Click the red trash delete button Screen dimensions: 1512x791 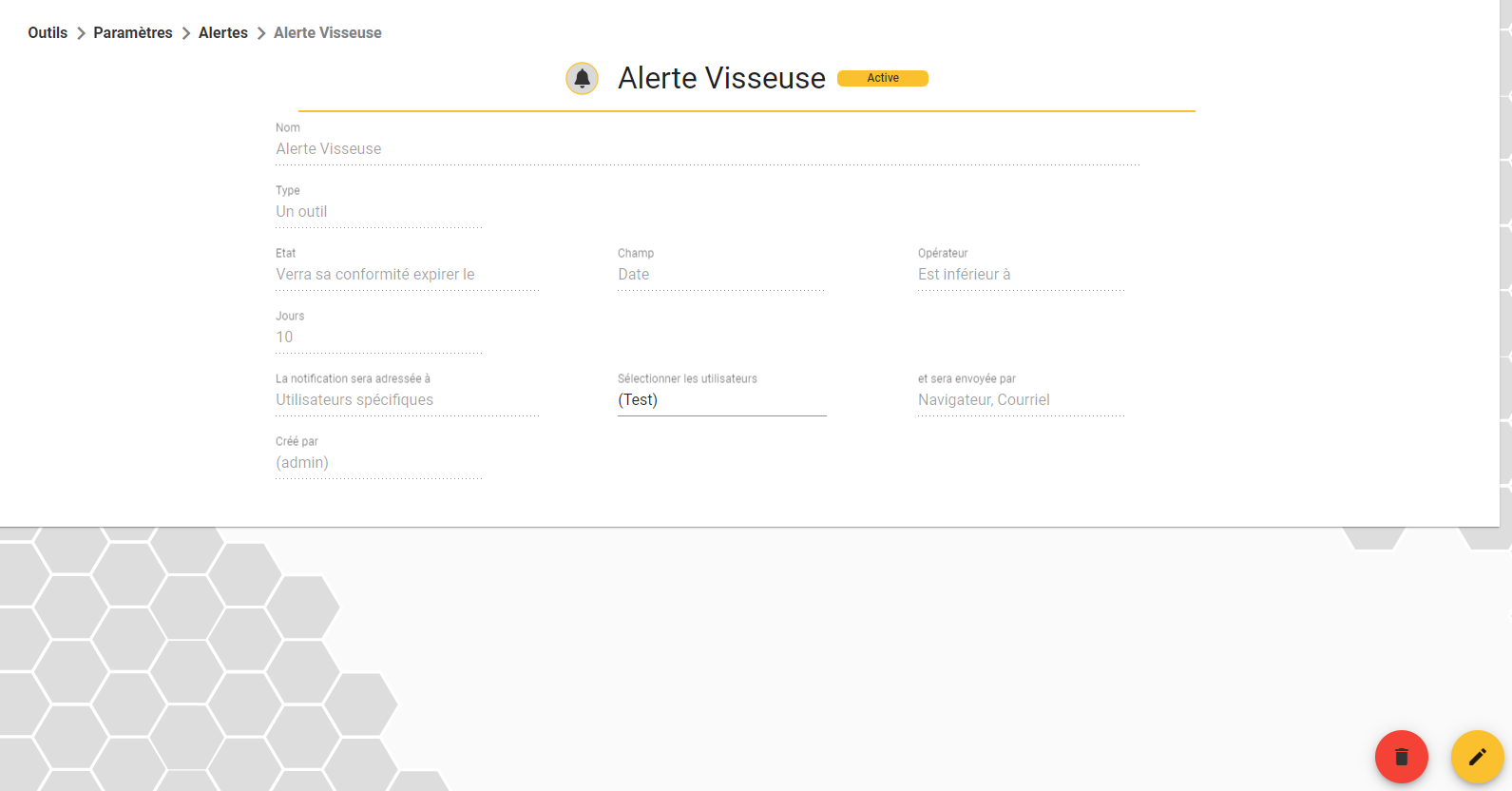(1401, 757)
